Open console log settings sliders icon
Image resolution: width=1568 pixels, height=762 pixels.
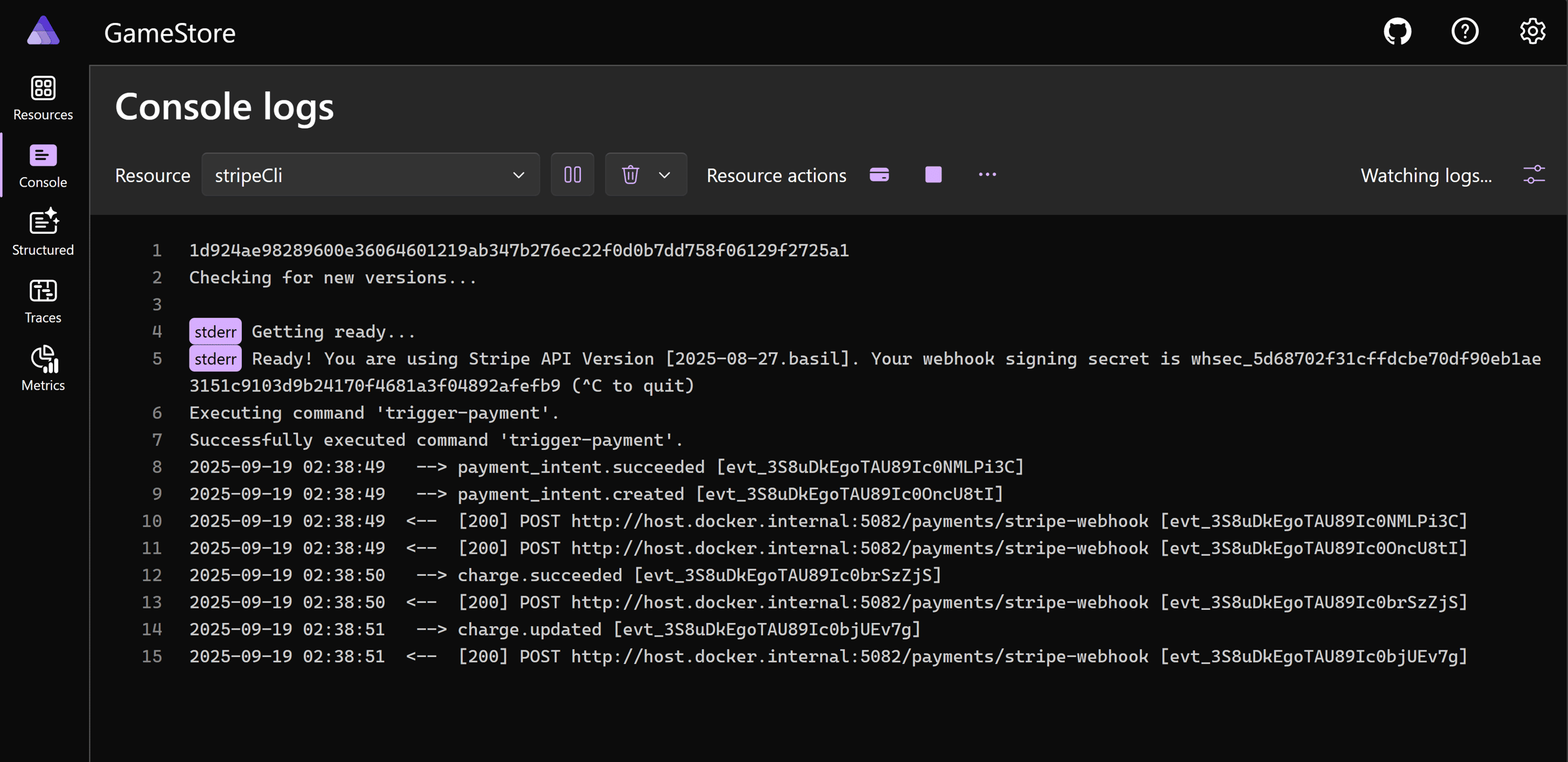(x=1534, y=175)
